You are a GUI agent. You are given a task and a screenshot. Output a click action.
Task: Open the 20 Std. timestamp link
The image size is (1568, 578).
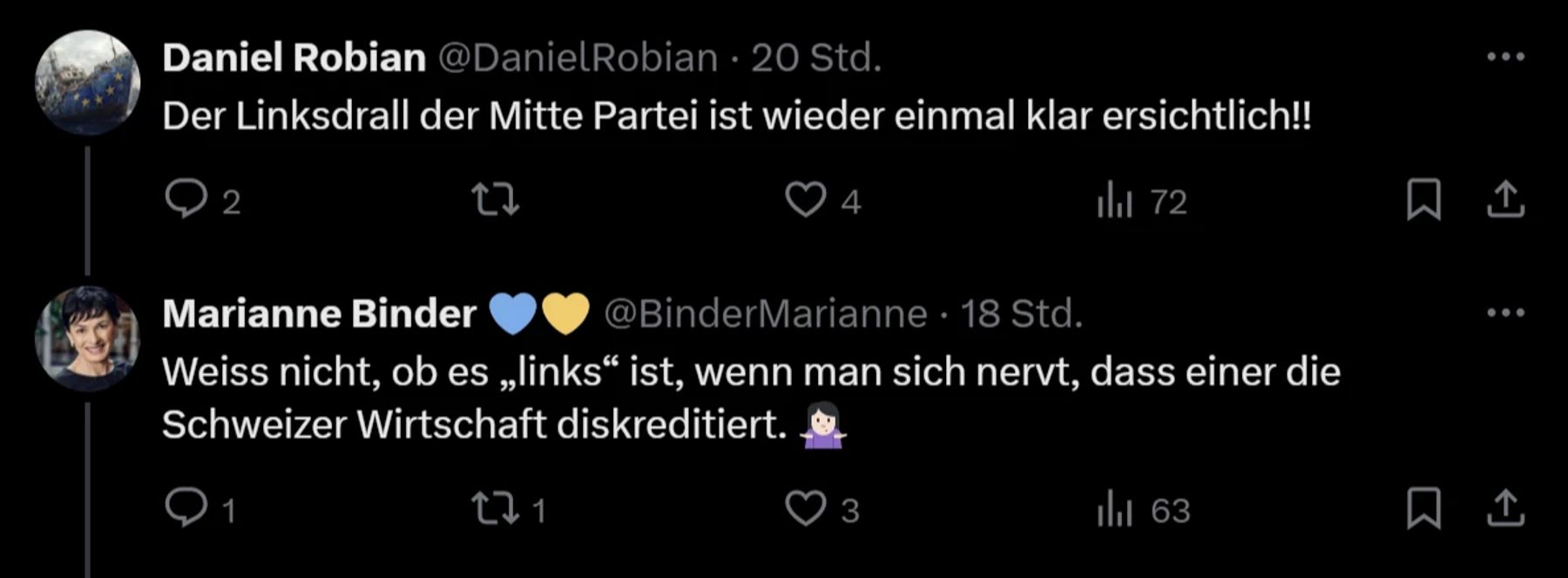pos(816,58)
